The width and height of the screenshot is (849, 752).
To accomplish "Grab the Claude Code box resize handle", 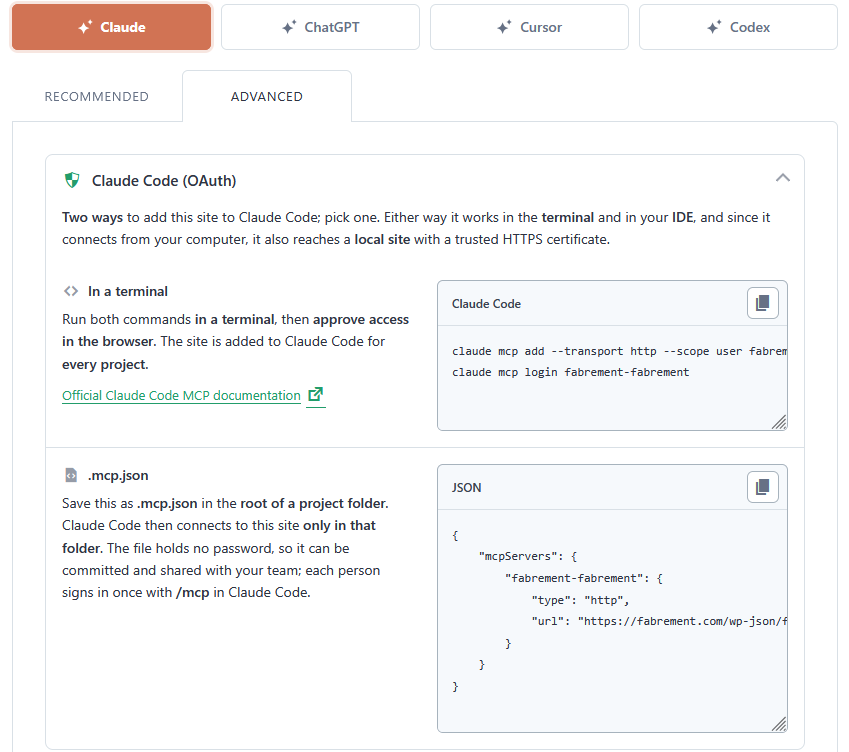I will [x=779, y=422].
